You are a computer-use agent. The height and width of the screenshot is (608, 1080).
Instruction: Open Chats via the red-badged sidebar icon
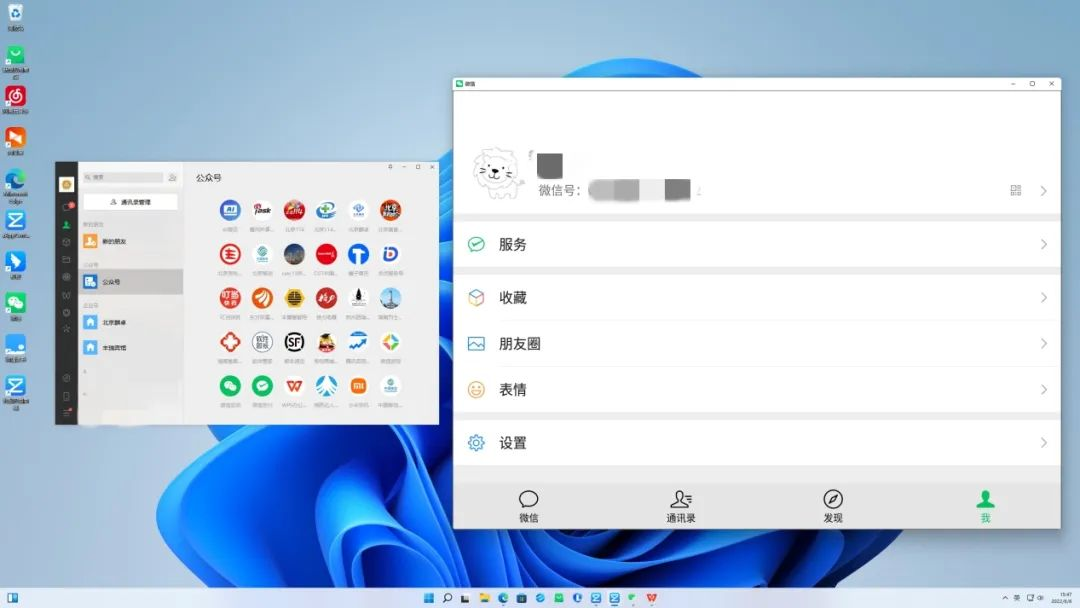(66, 205)
